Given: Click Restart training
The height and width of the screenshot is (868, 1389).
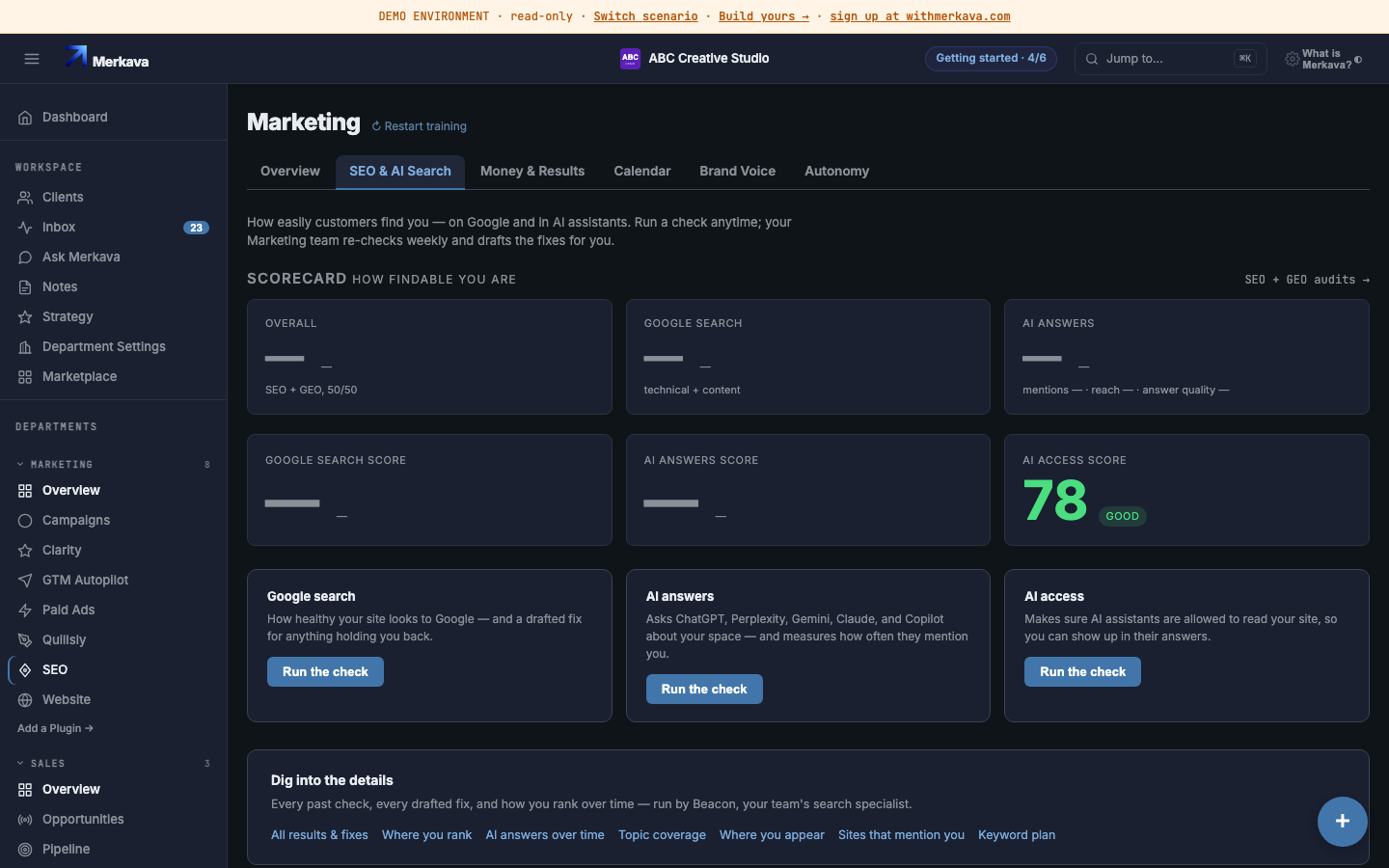Looking at the screenshot, I should pos(420,126).
